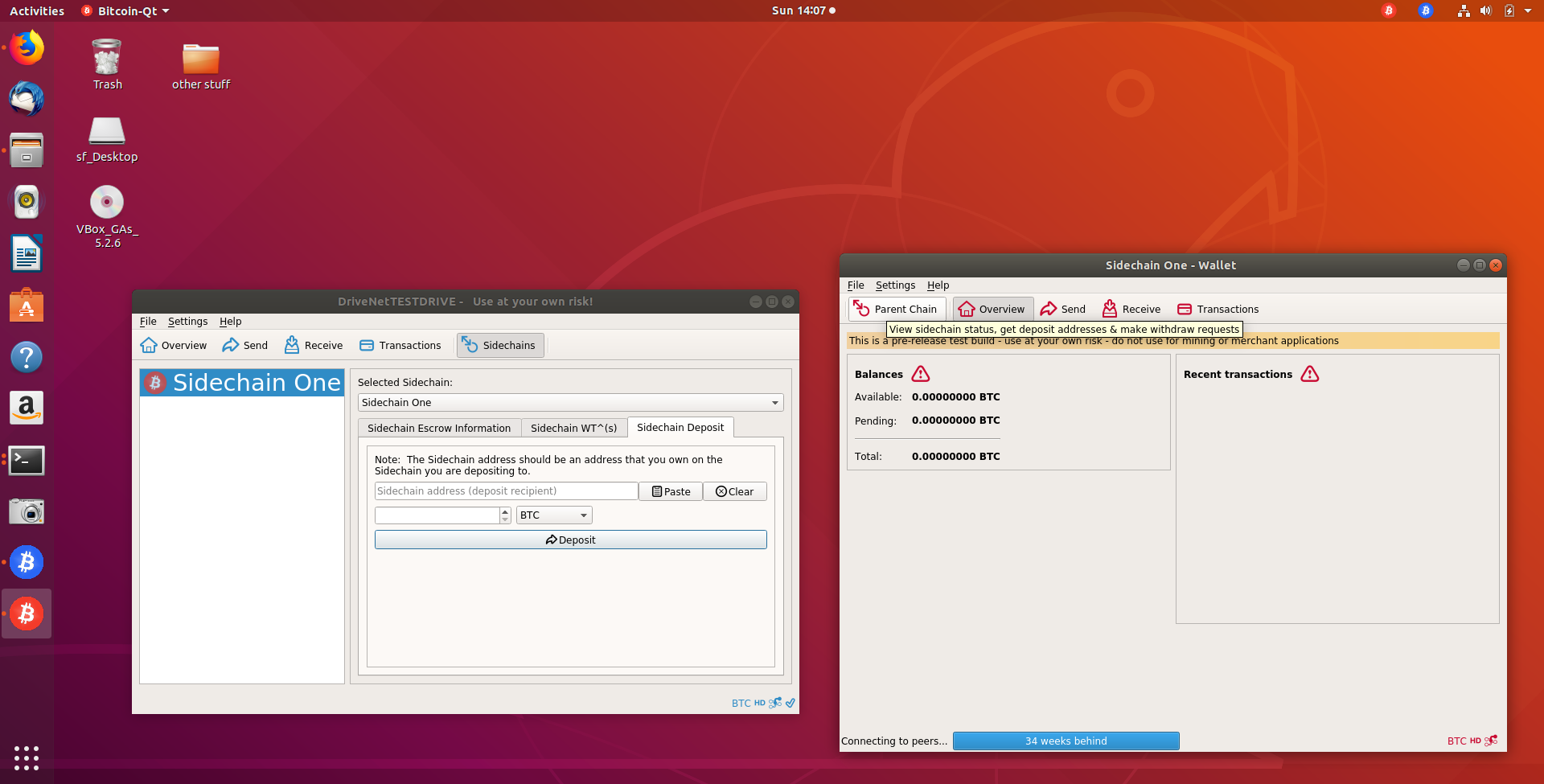Viewport: 1544px width, 784px height.
Task: Open Rhythmbox speaker icon in dock
Action: (27, 202)
